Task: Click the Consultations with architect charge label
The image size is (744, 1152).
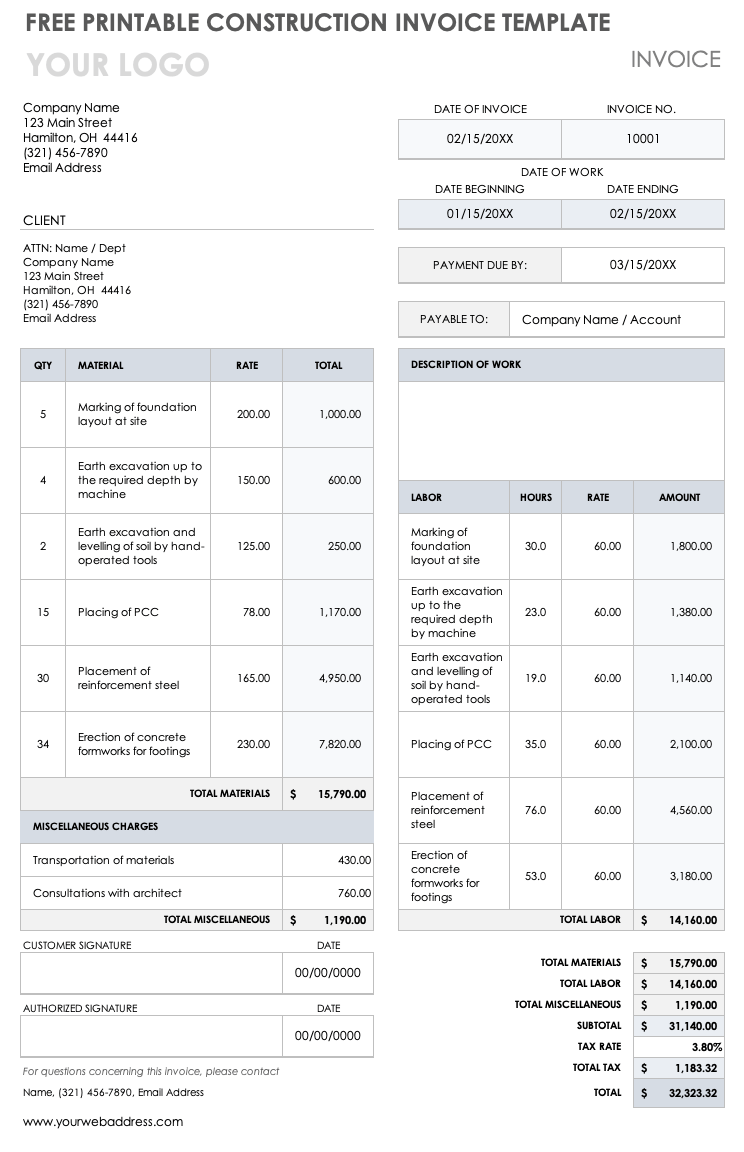Action: [108, 893]
